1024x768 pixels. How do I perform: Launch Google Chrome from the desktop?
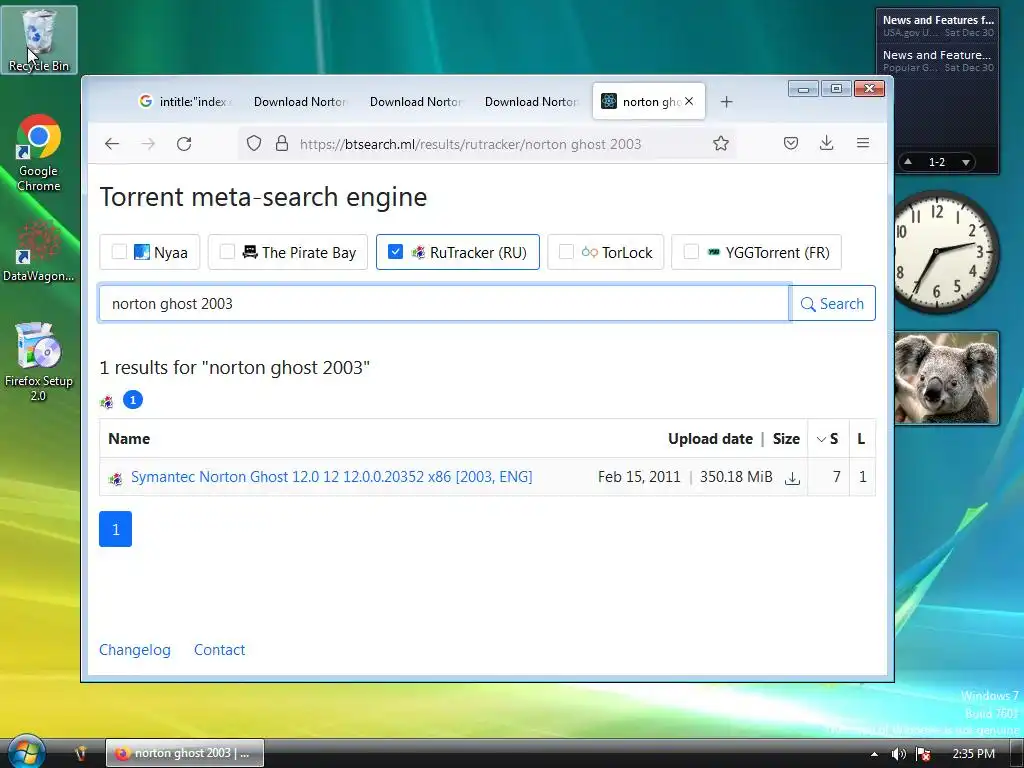[x=39, y=153]
